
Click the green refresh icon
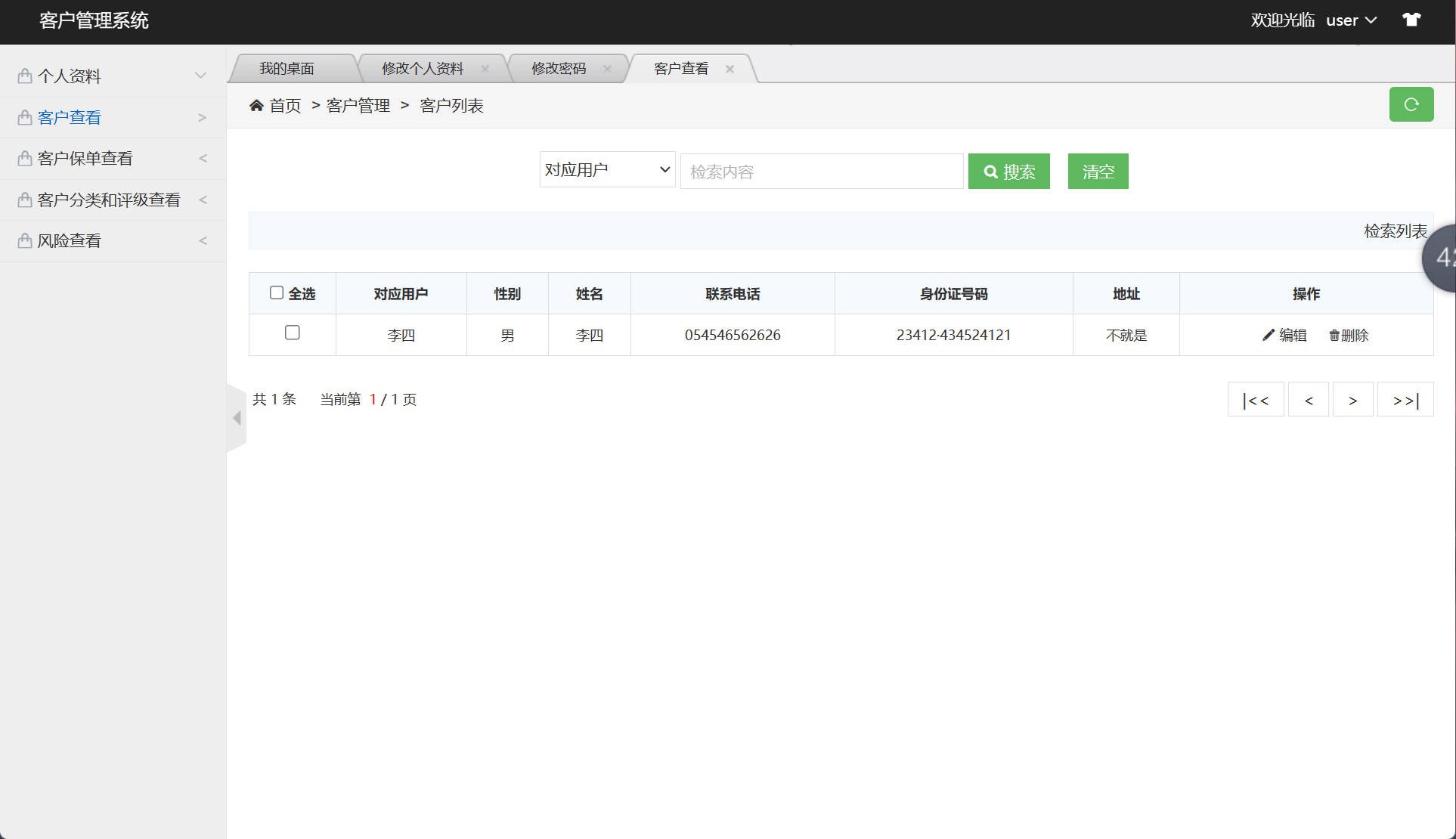point(1411,104)
